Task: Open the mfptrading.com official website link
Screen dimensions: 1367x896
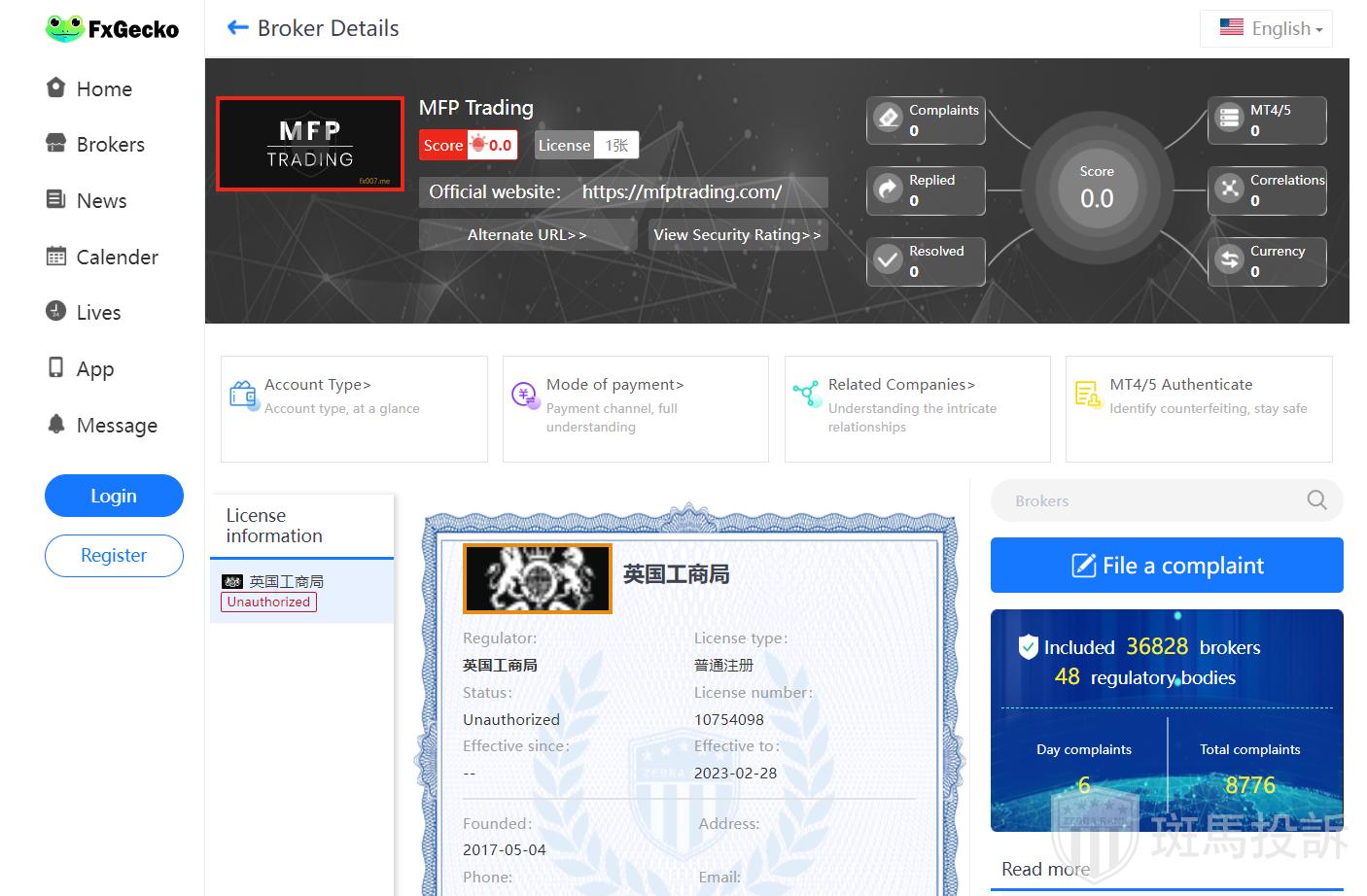Action: (x=682, y=192)
